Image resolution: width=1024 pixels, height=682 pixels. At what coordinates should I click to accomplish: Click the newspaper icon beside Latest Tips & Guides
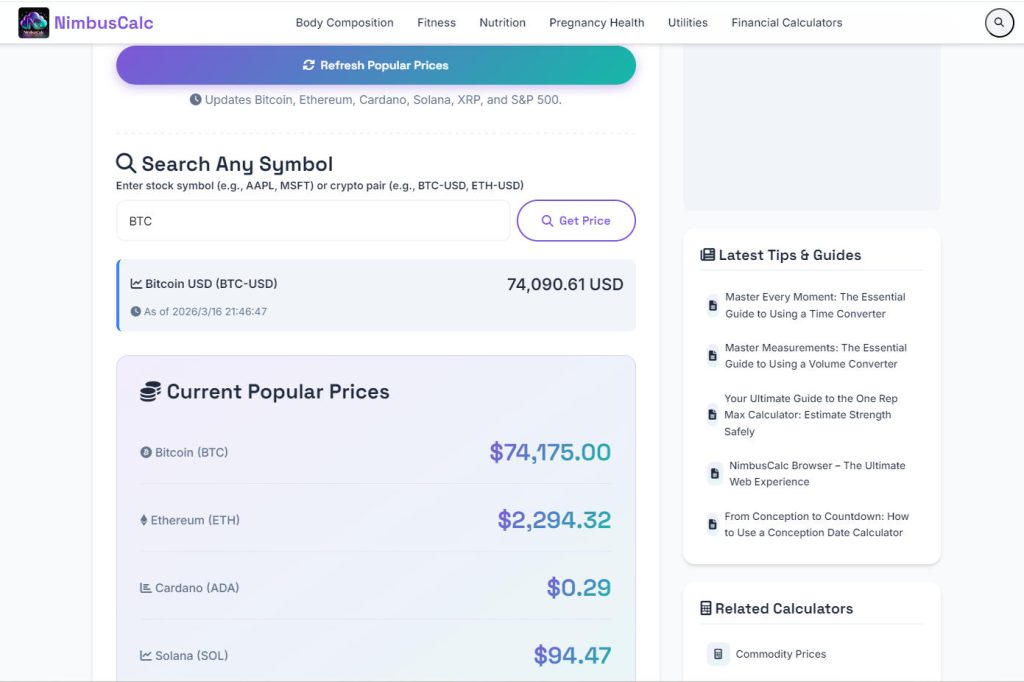[707, 255]
